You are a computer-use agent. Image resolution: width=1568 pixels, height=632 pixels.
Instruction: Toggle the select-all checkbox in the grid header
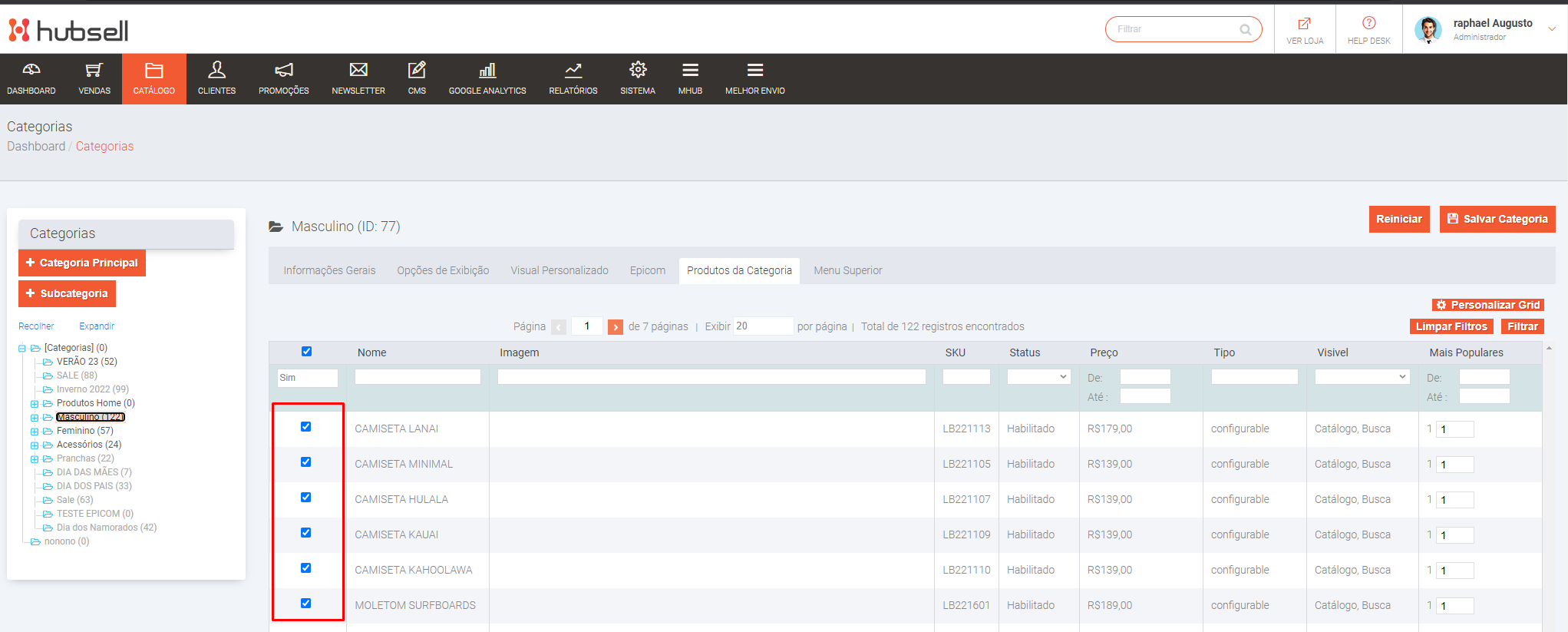307,352
